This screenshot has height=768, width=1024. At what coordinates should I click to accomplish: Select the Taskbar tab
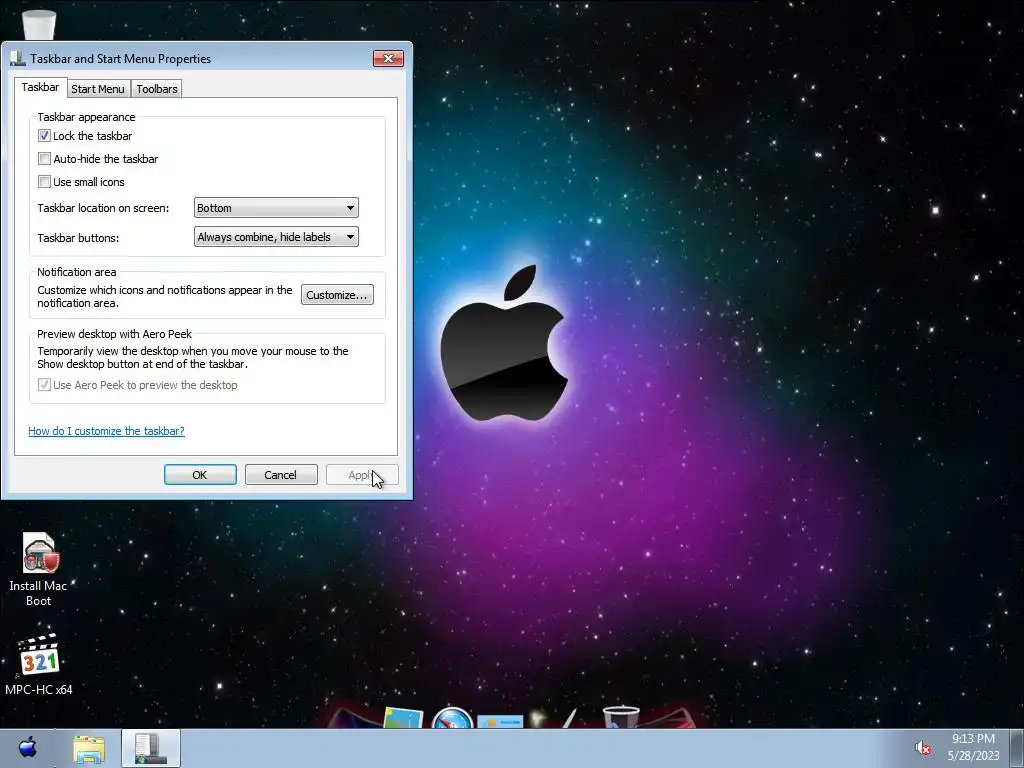pos(40,88)
